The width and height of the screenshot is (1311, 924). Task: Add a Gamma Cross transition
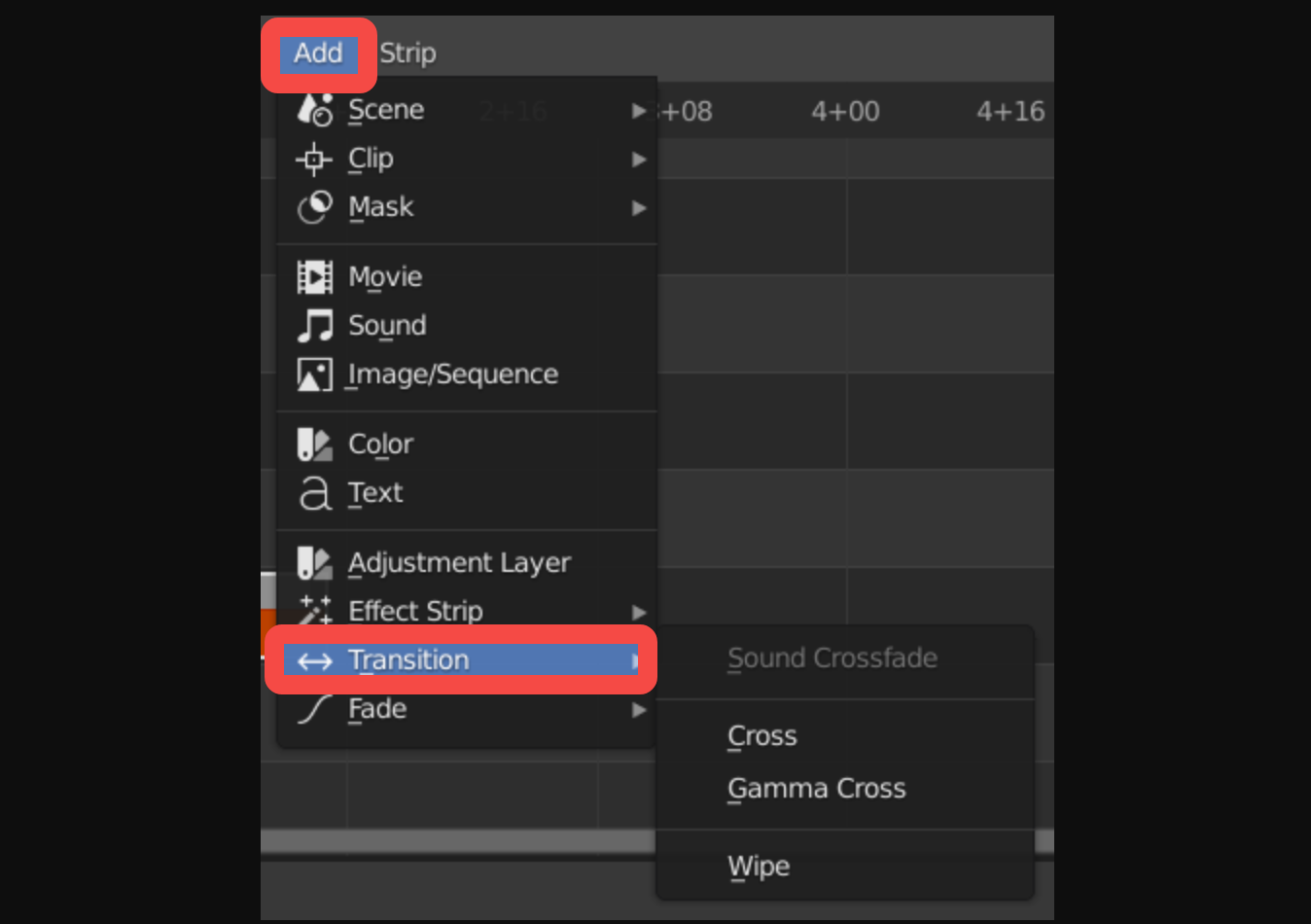click(816, 788)
